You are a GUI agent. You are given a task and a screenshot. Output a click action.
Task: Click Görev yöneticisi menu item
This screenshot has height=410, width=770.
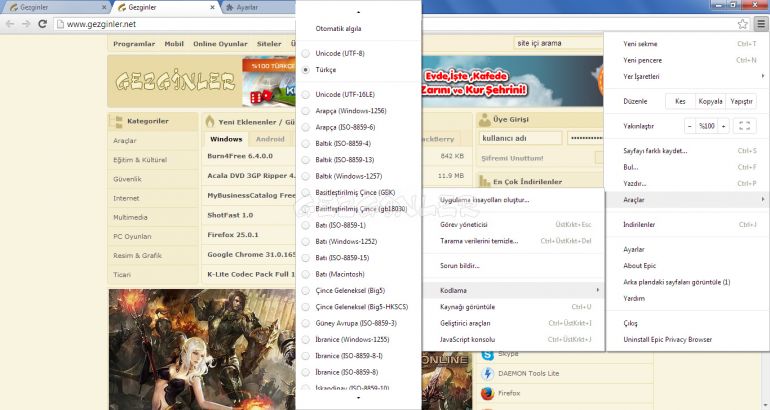pyautogui.click(x=514, y=224)
